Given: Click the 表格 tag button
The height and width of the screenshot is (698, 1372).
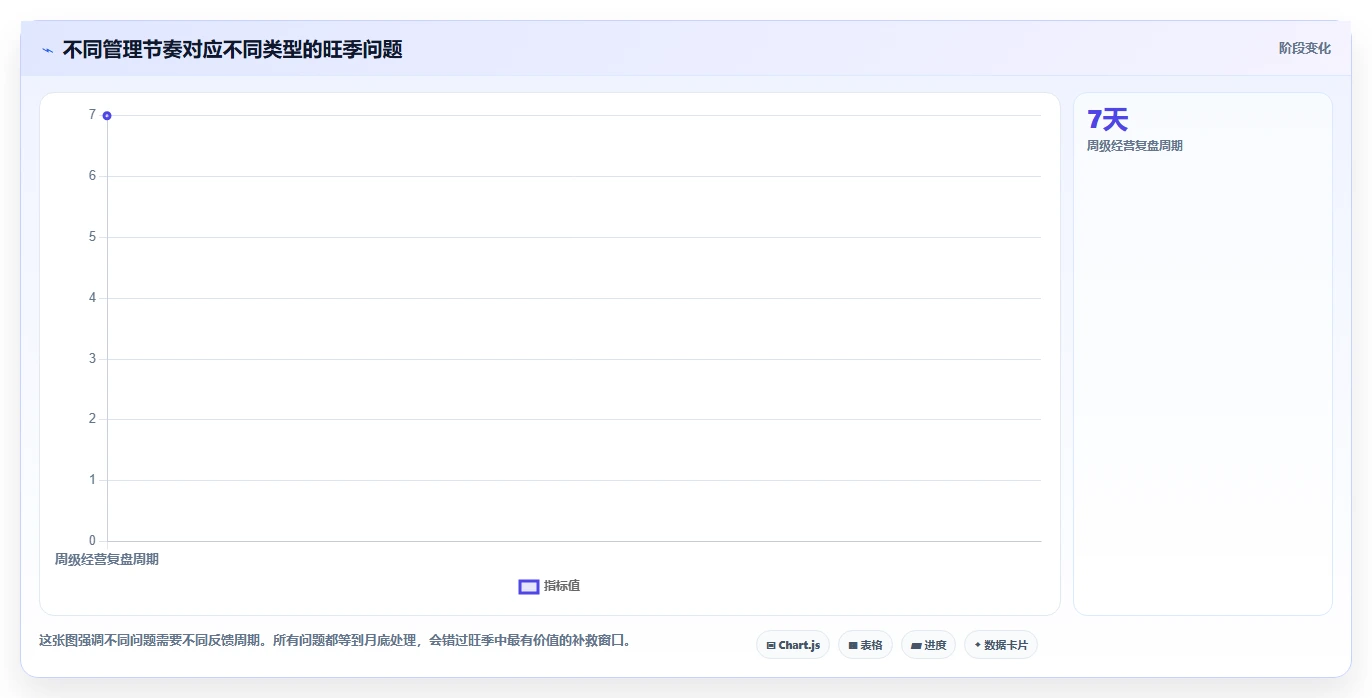Looking at the screenshot, I should [x=865, y=645].
